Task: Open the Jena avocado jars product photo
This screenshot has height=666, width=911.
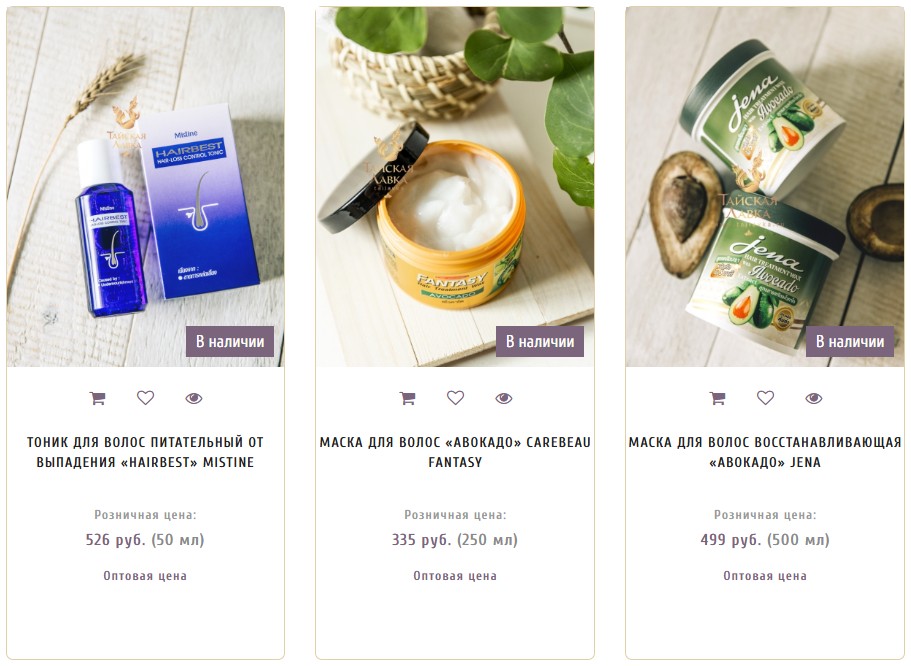Action: pyautogui.click(x=765, y=187)
